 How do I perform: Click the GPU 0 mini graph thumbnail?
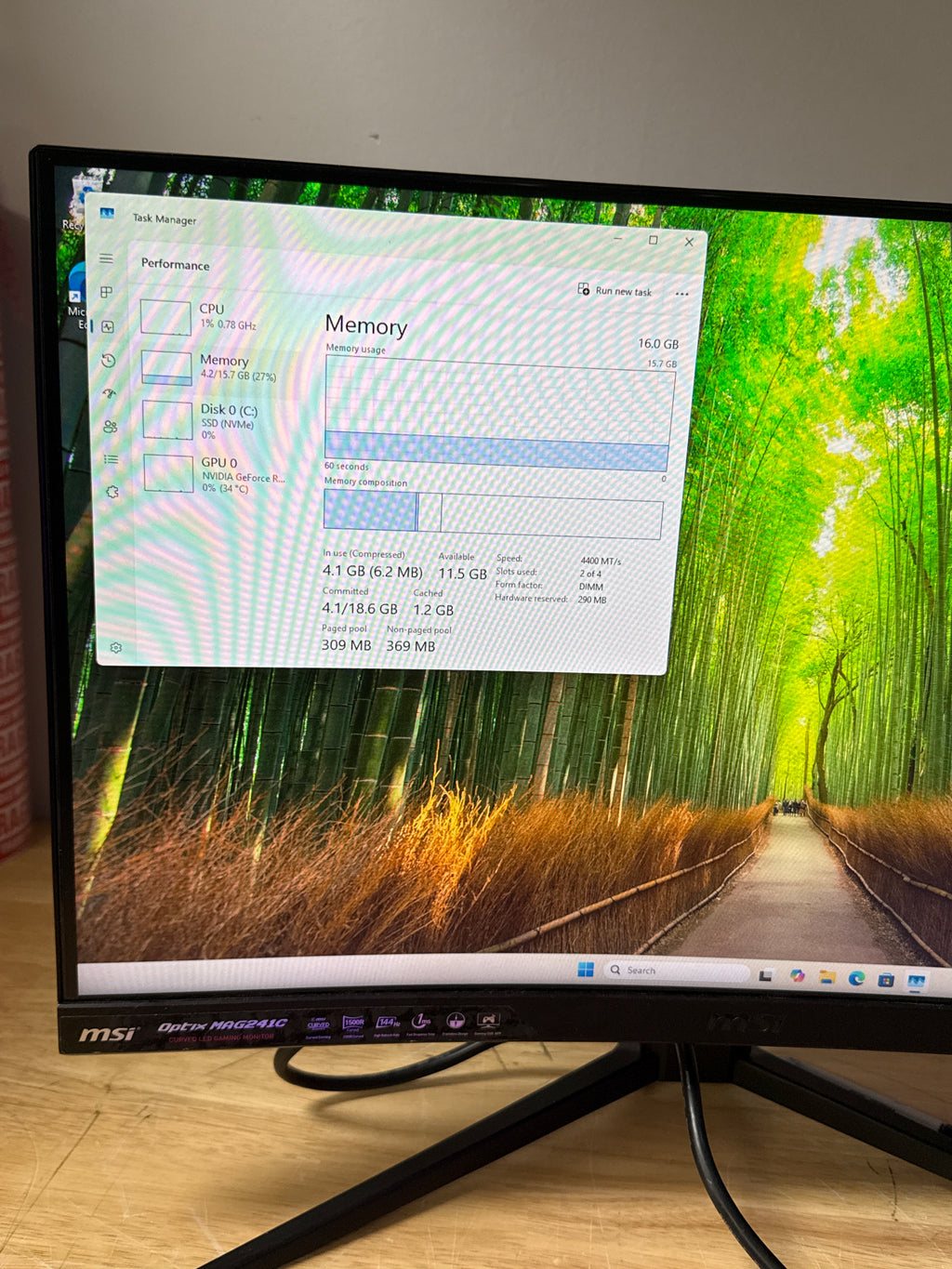click(x=168, y=473)
